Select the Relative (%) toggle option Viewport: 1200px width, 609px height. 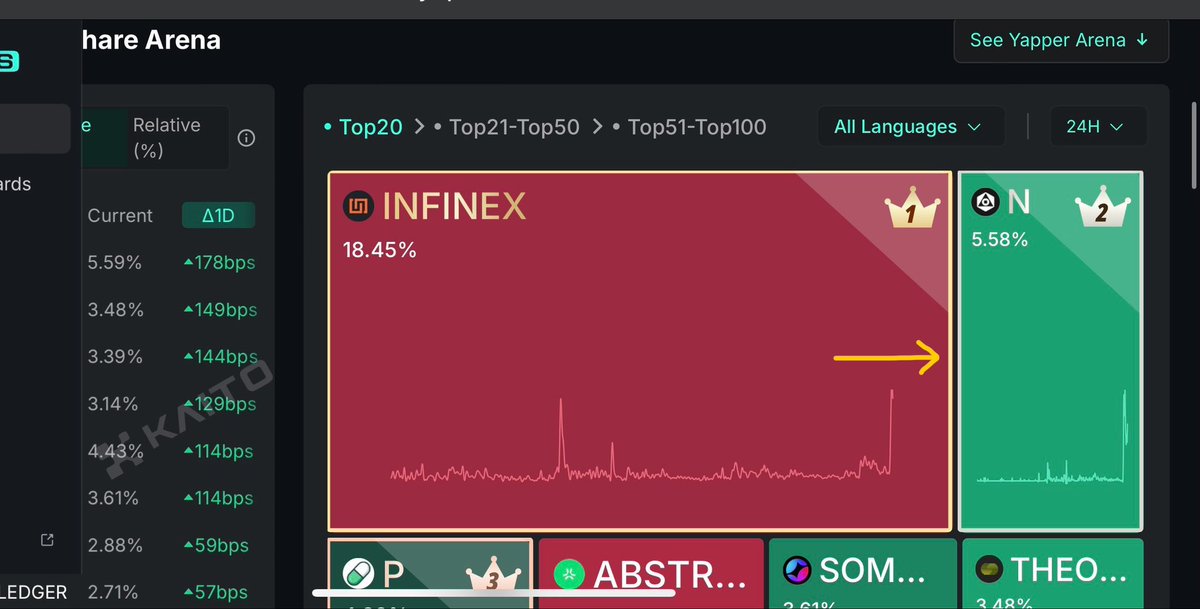[166, 138]
